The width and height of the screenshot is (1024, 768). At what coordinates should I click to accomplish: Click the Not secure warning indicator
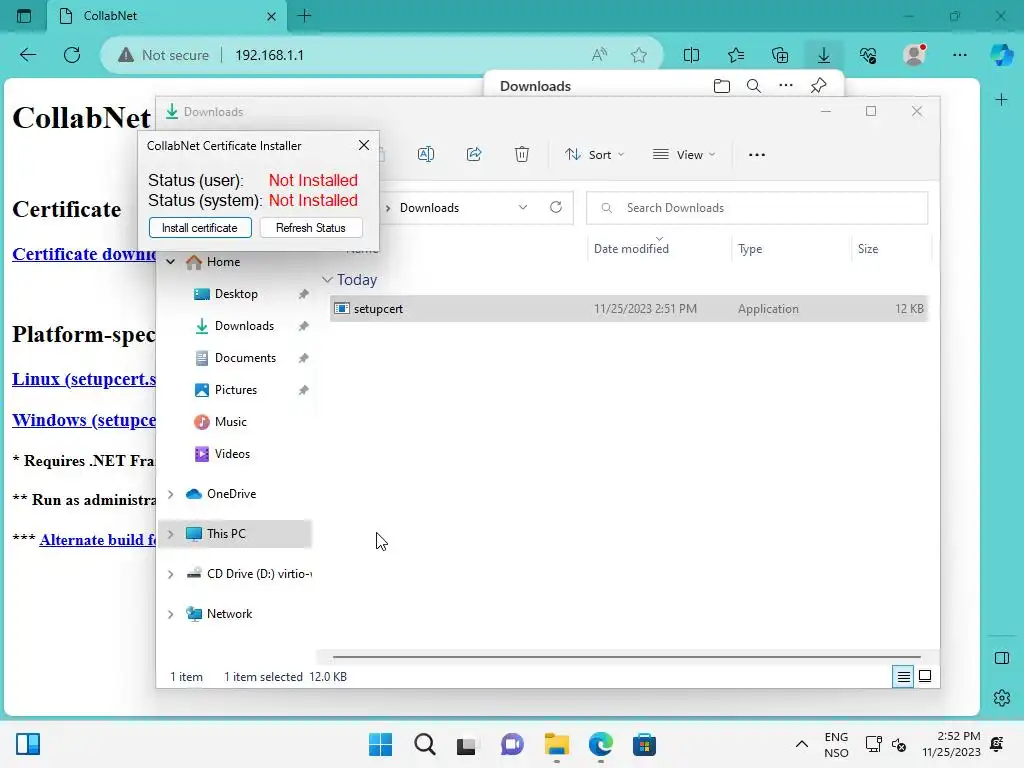coord(163,56)
